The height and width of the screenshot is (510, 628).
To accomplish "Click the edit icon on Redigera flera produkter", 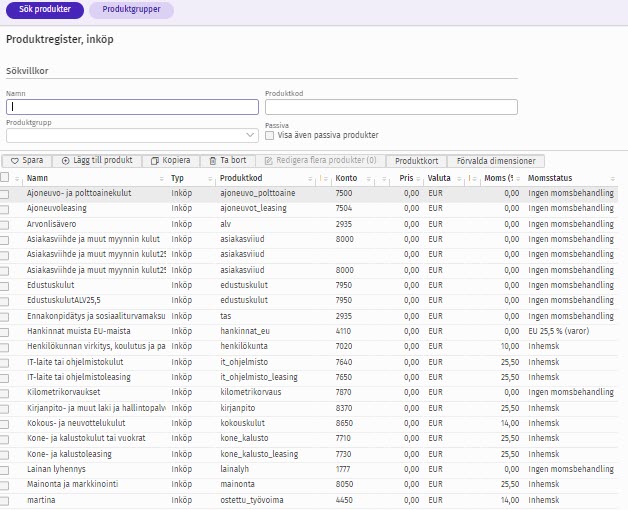I will pos(268,161).
